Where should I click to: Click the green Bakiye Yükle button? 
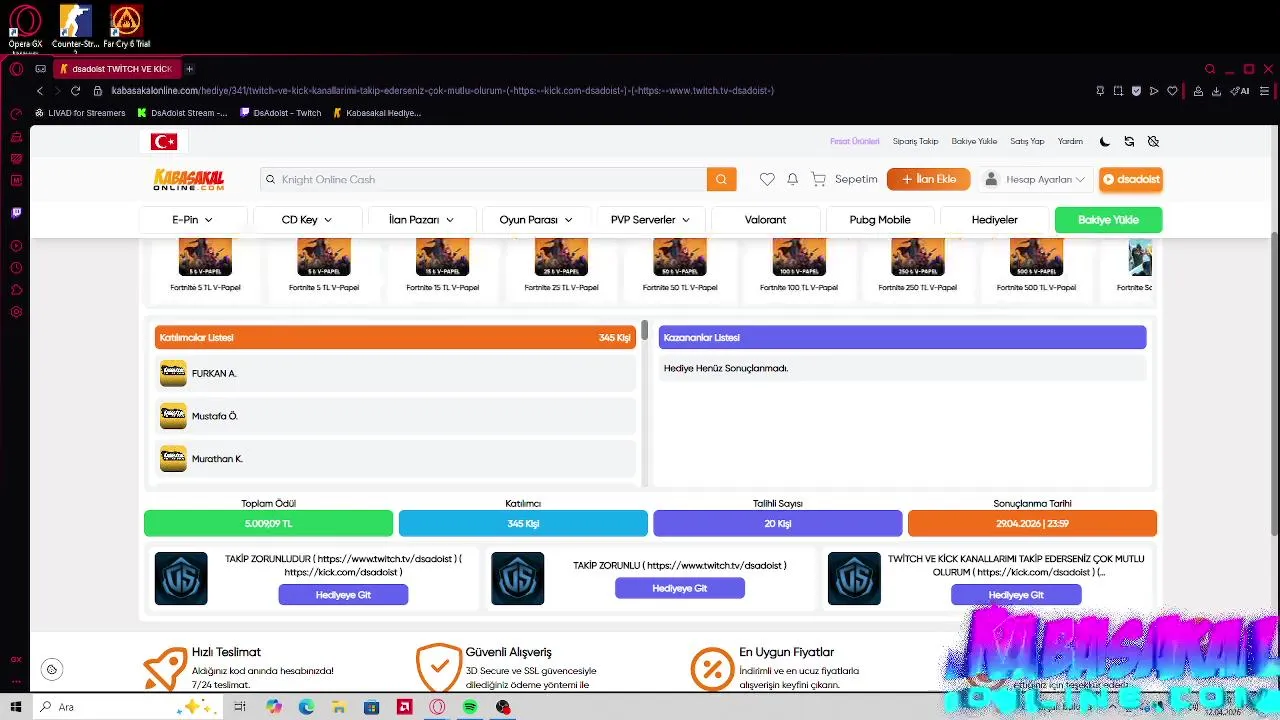[x=1108, y=220]
